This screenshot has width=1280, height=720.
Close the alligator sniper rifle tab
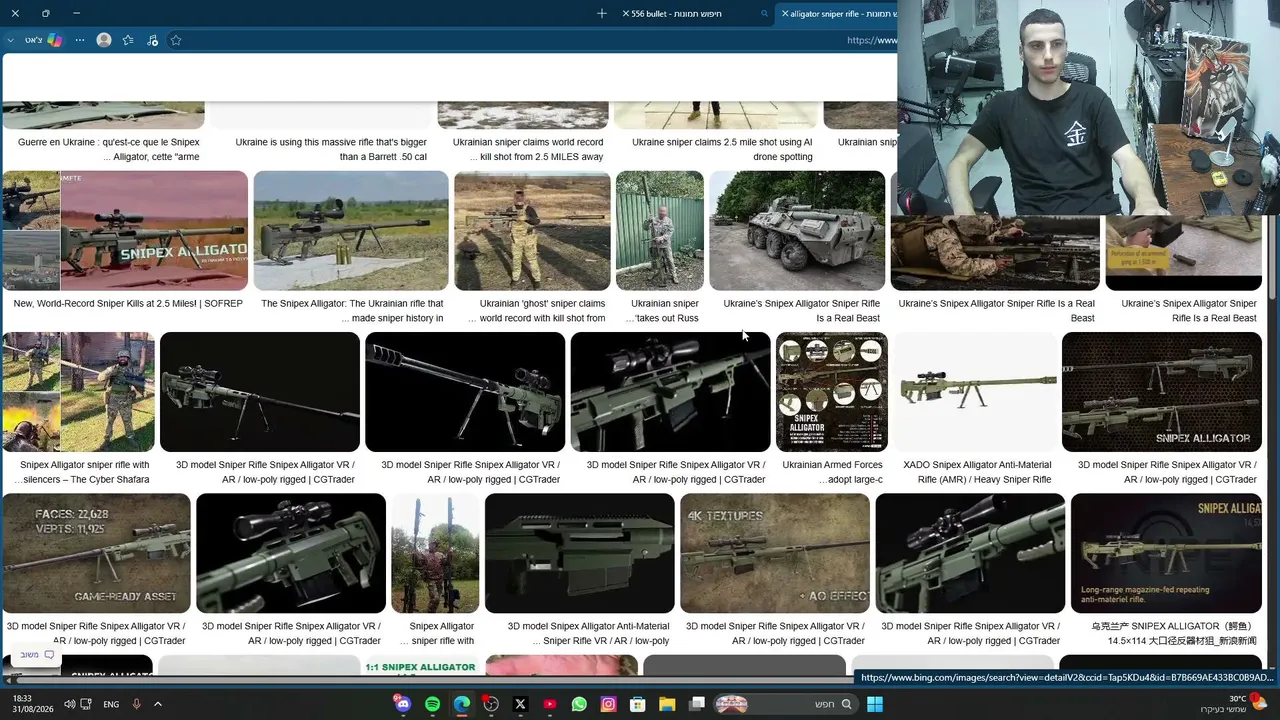coord(785,13)
